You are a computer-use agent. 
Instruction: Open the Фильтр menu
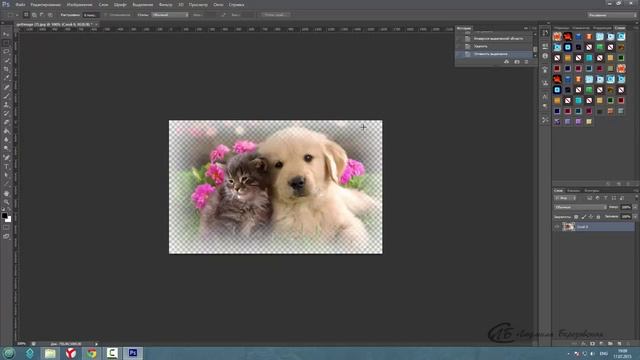click(x=165, y=4)
